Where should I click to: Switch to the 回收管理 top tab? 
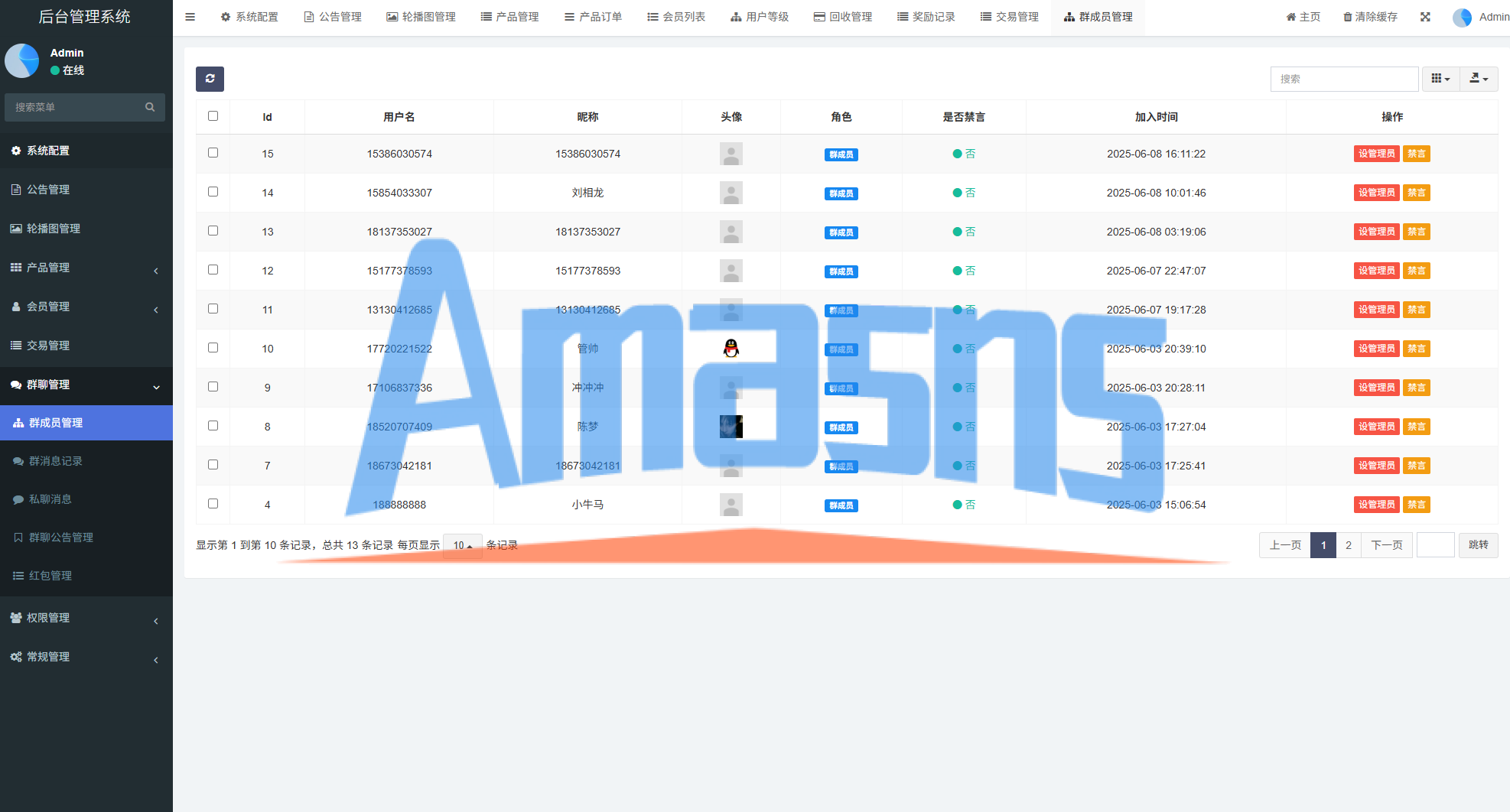point(842,17)
